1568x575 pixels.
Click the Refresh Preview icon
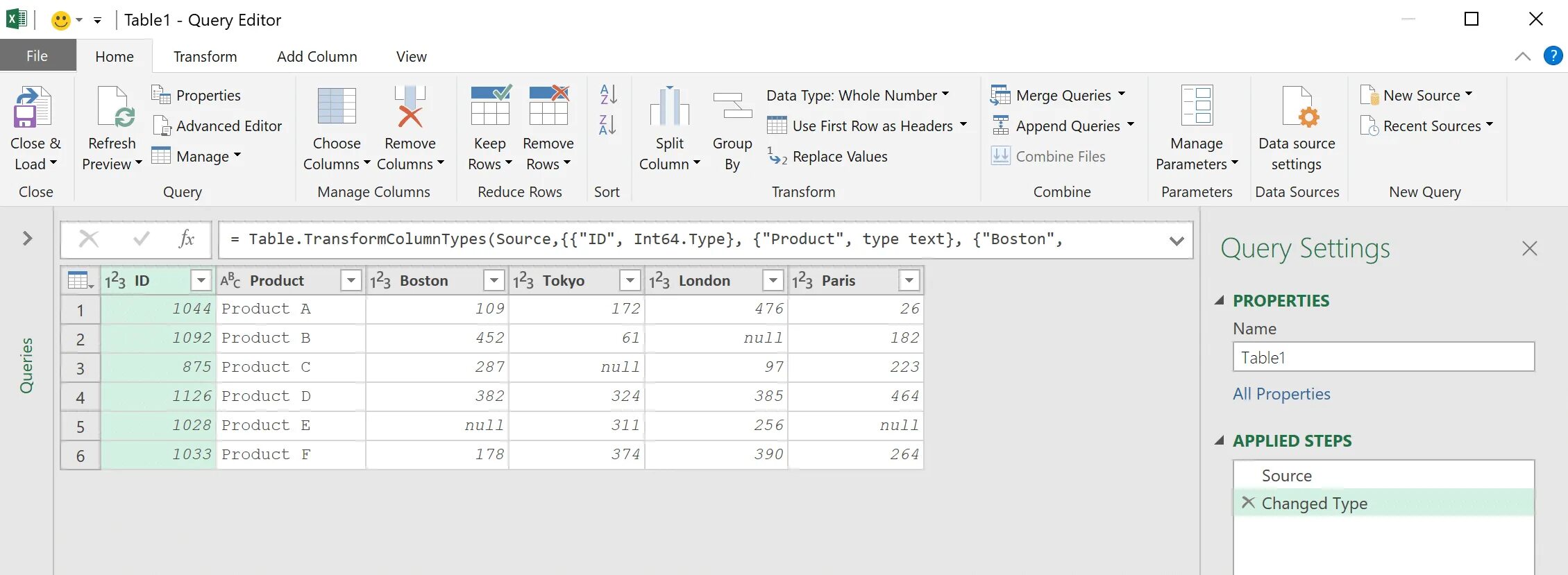point(115,108)
